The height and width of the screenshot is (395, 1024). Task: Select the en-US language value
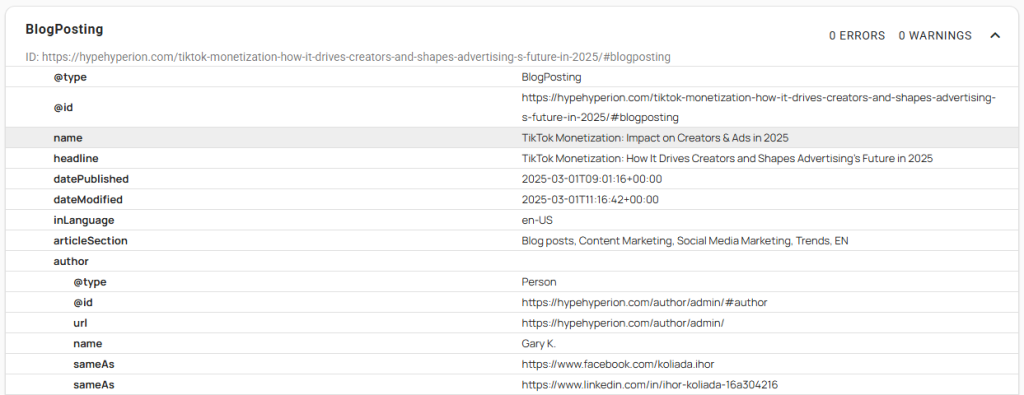point(537,220)
